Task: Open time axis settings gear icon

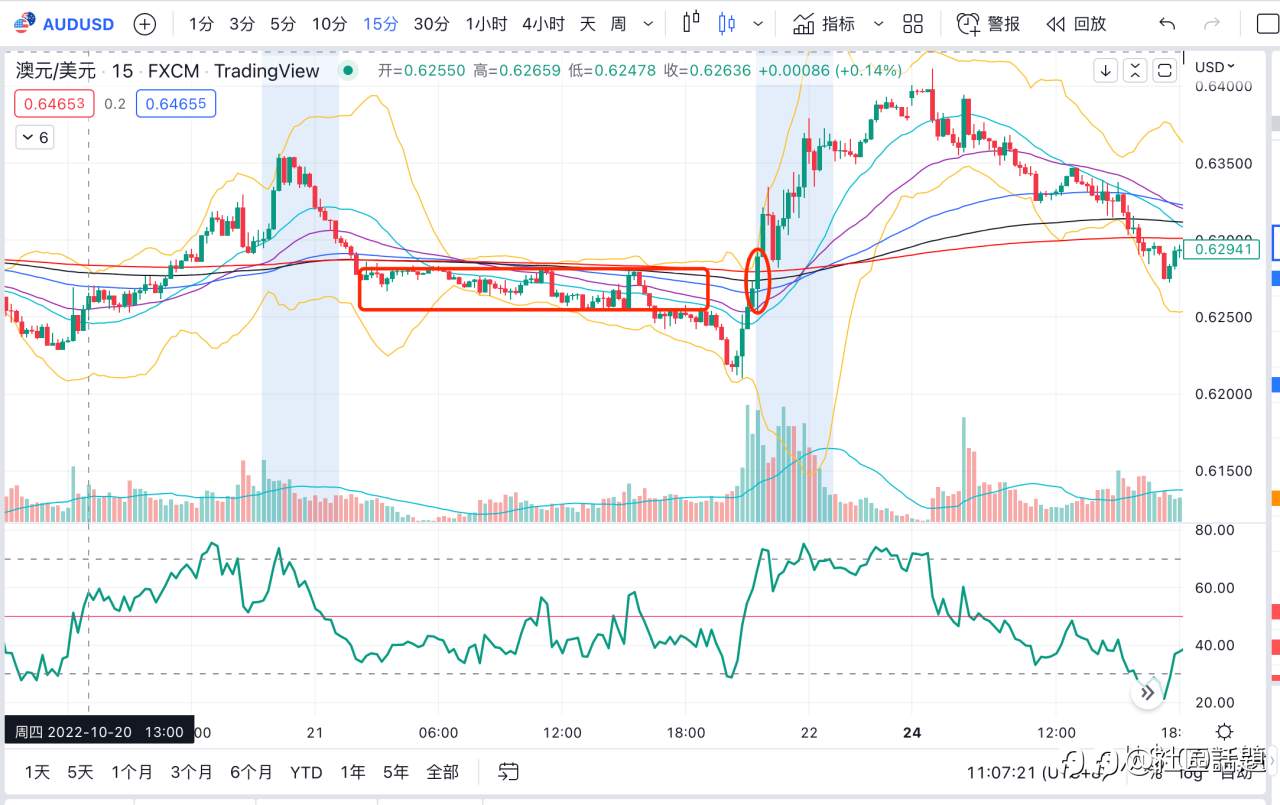Action: [1224, 732]
